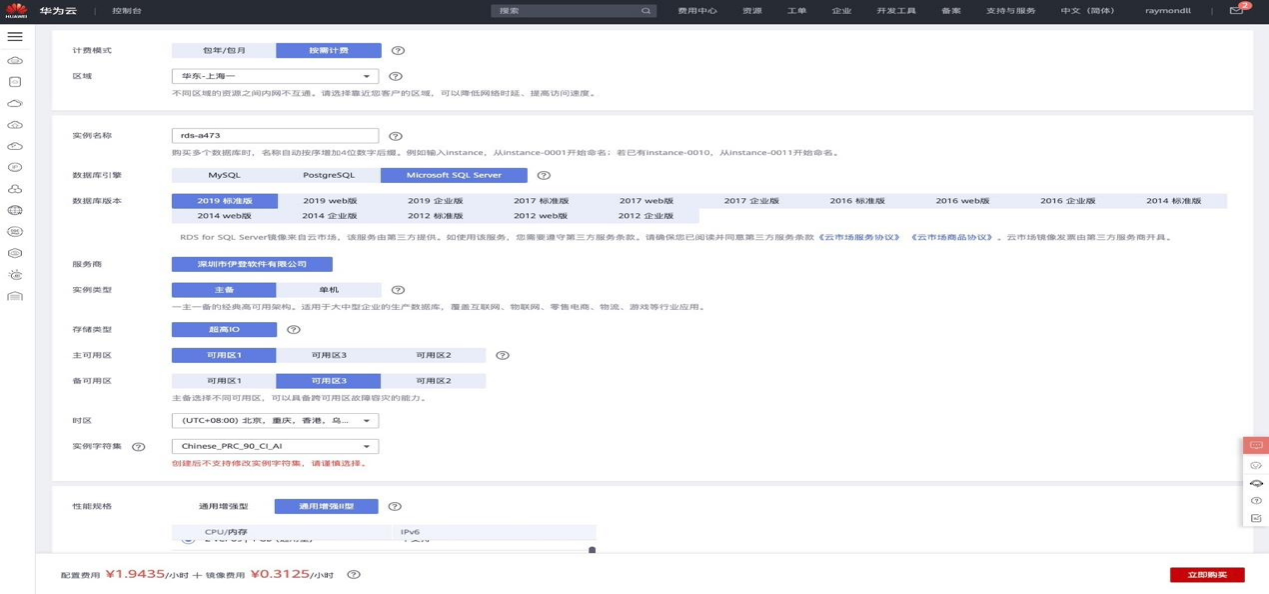Click help icon next to storage type
This screenshot has width=1269, height=594.
click(x=293, y=329)
